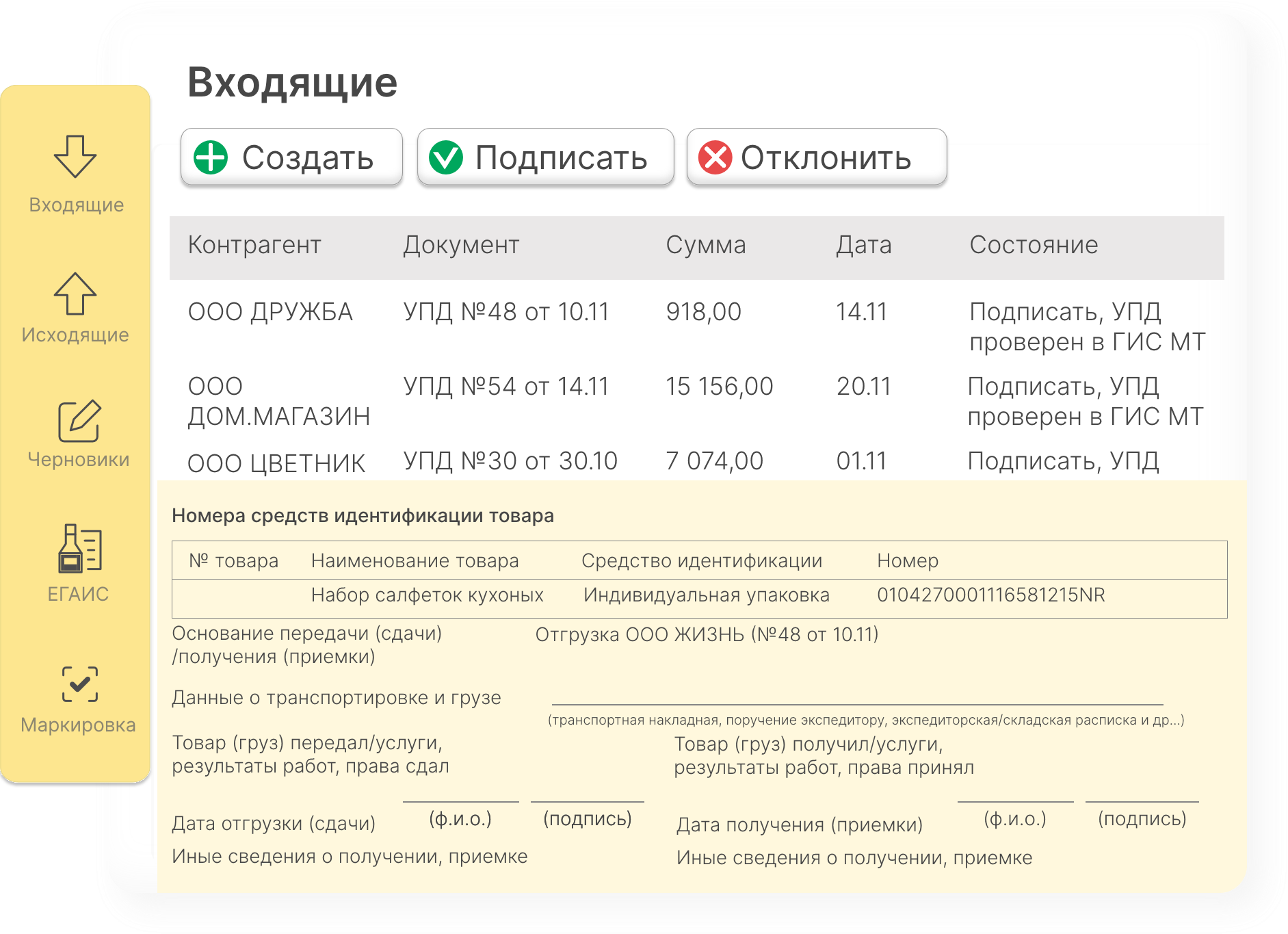Click the green plus icon on Создать
This screenshot has height=934, width=1288.
[x=211, y=157]
